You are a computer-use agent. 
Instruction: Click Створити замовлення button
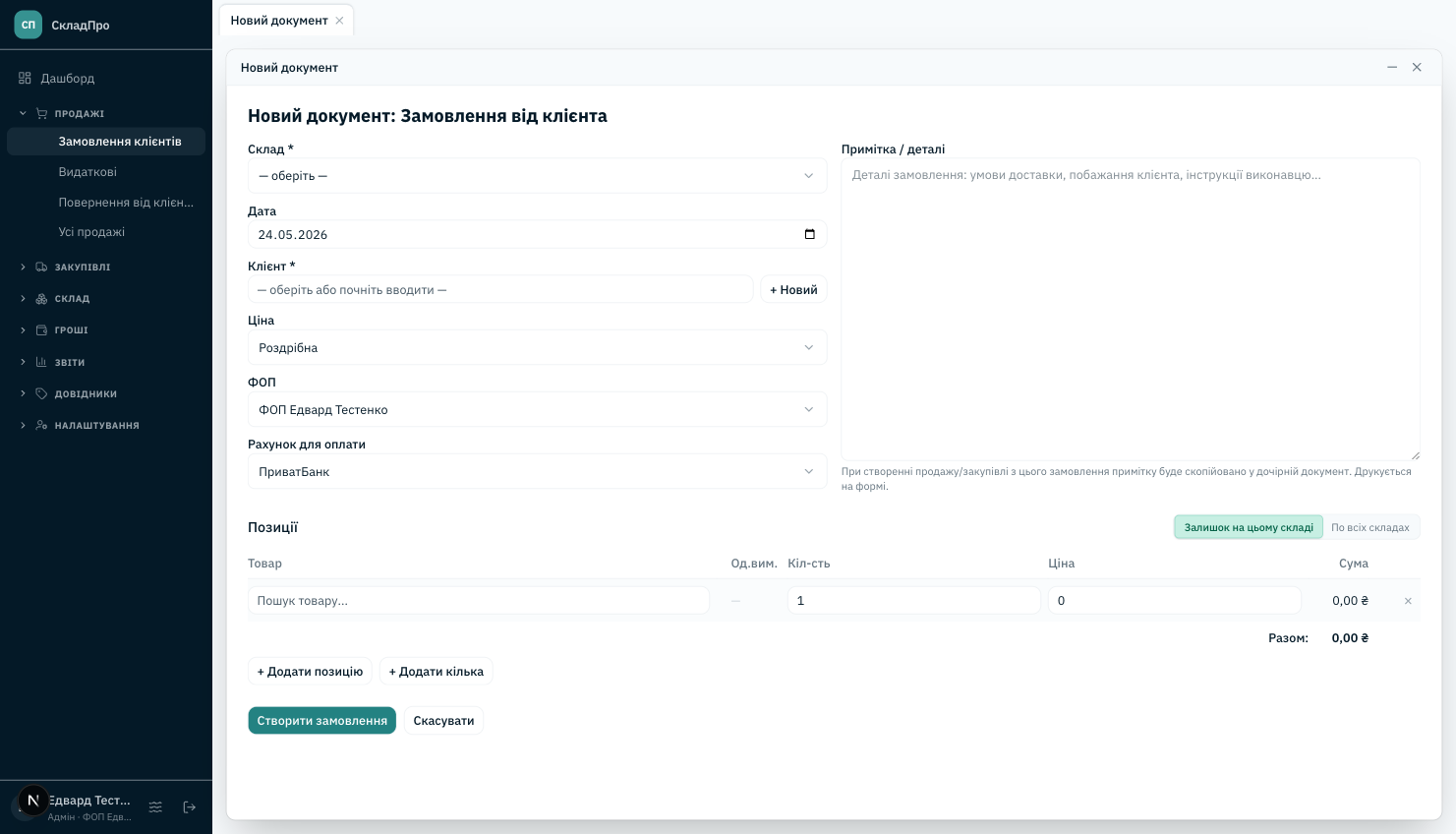321,721
